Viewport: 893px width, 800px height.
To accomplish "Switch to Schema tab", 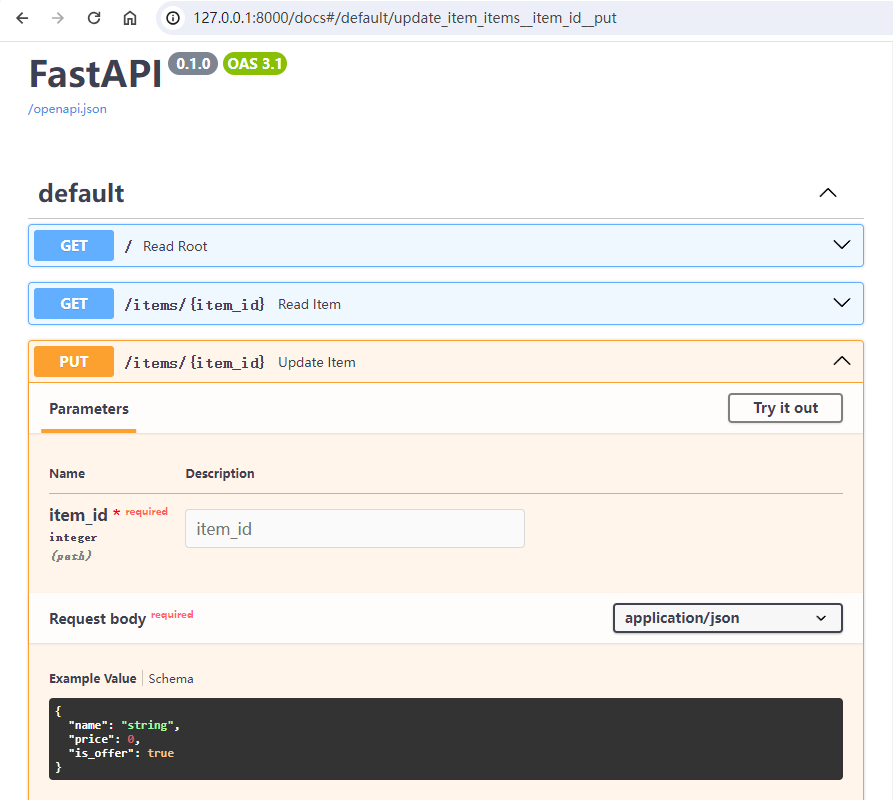I will point(171,678).
